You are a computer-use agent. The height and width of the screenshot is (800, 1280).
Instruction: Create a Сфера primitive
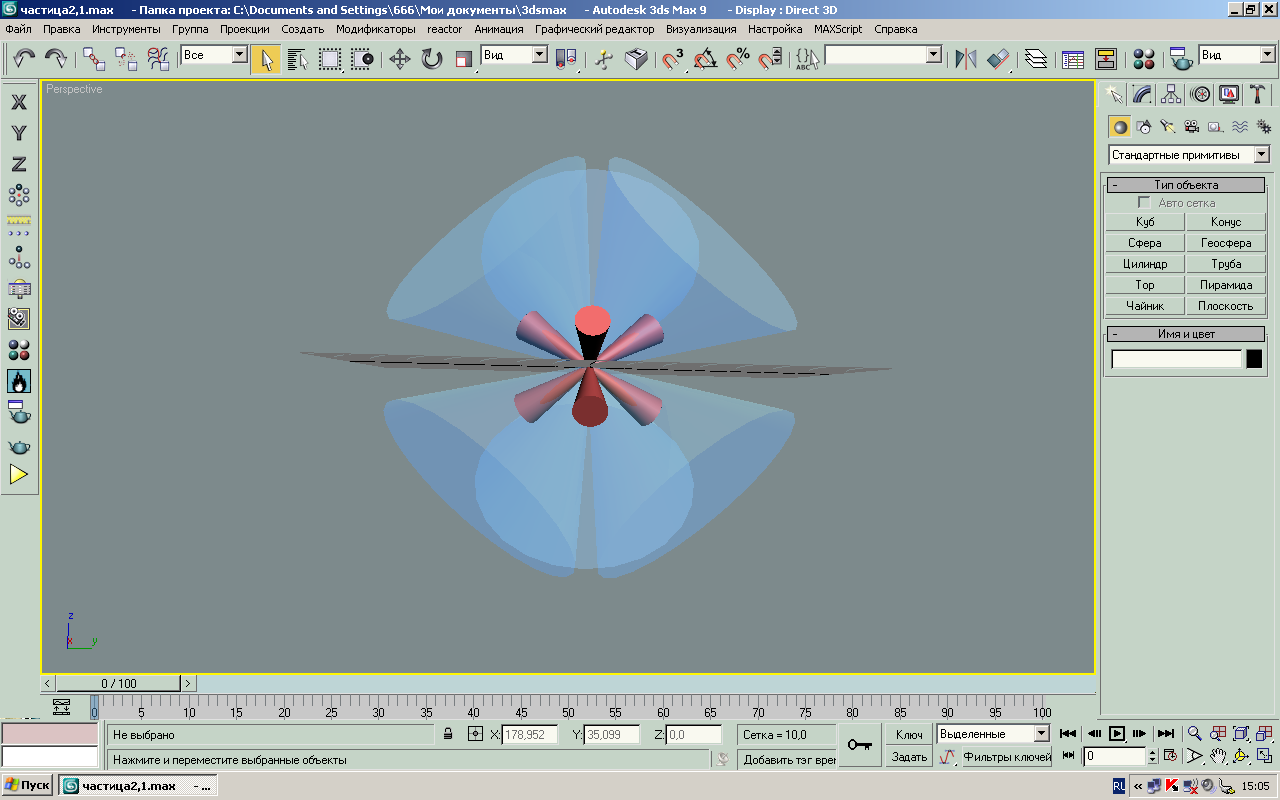coord(1145,243)
